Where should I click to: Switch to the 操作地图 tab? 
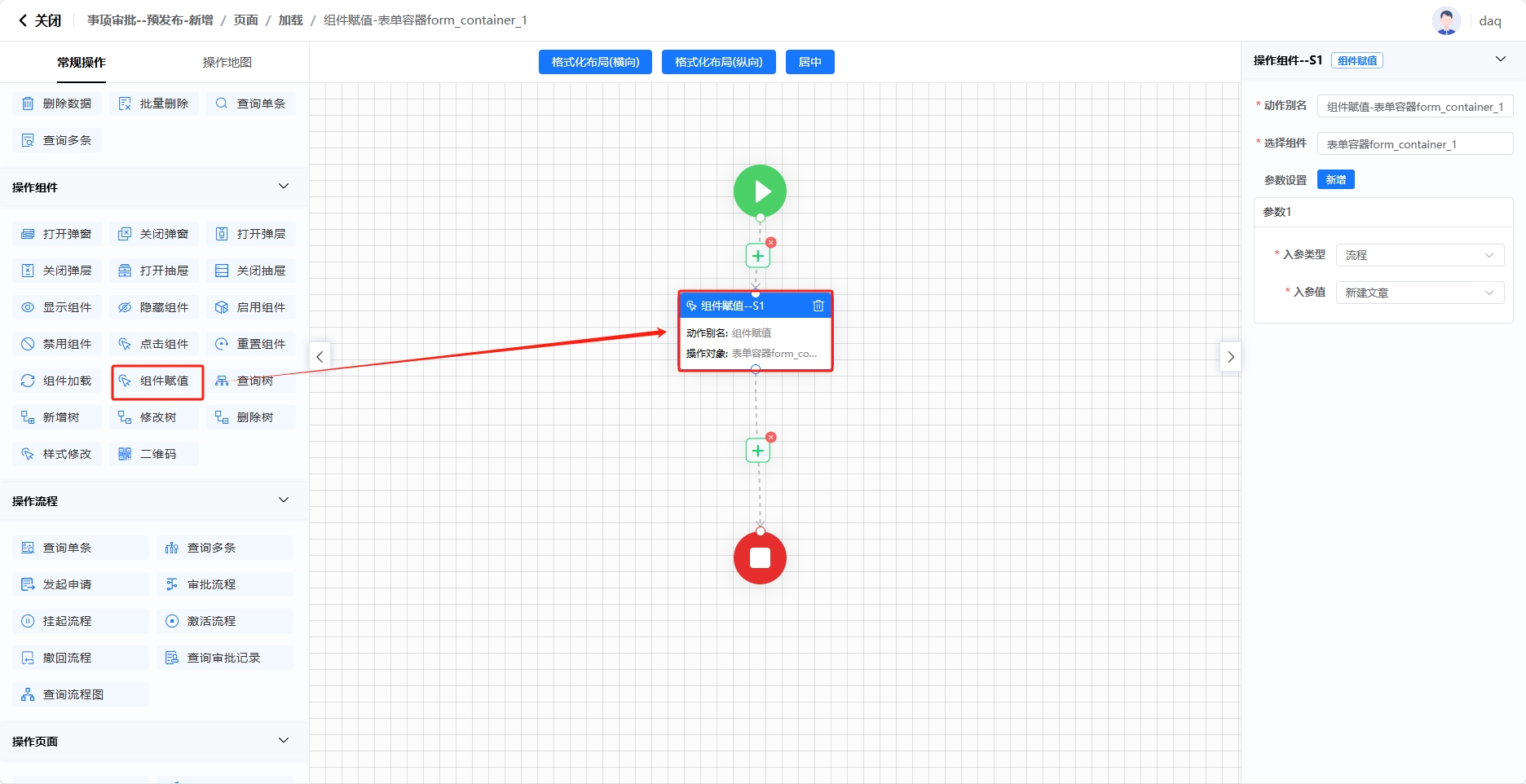(227, 62)
